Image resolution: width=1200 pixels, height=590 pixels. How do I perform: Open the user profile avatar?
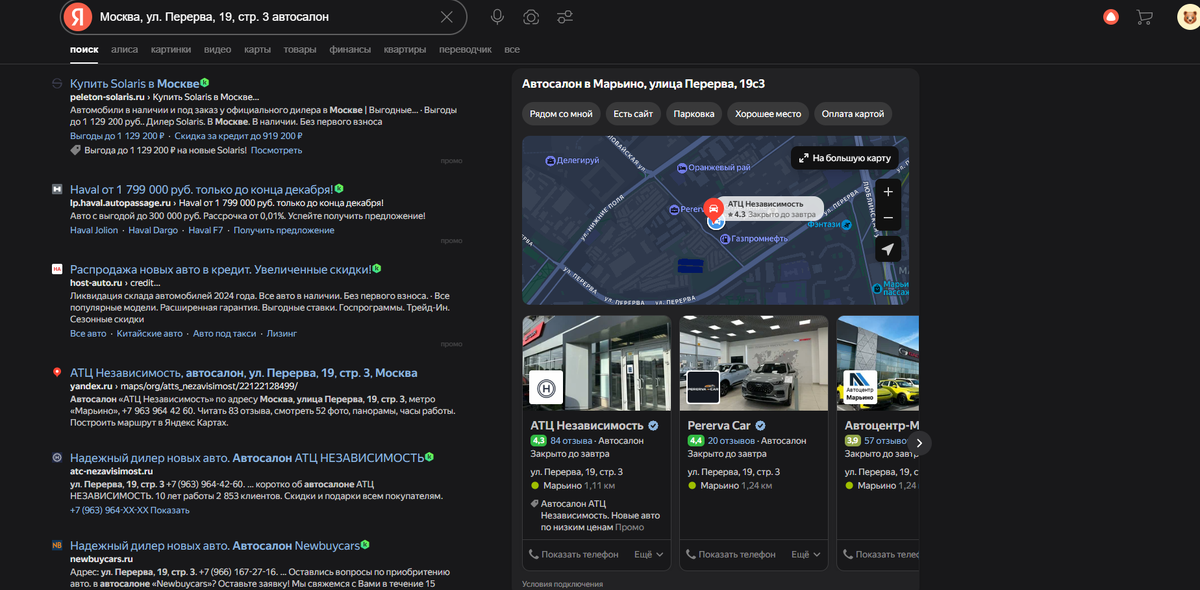point(1188,17)
